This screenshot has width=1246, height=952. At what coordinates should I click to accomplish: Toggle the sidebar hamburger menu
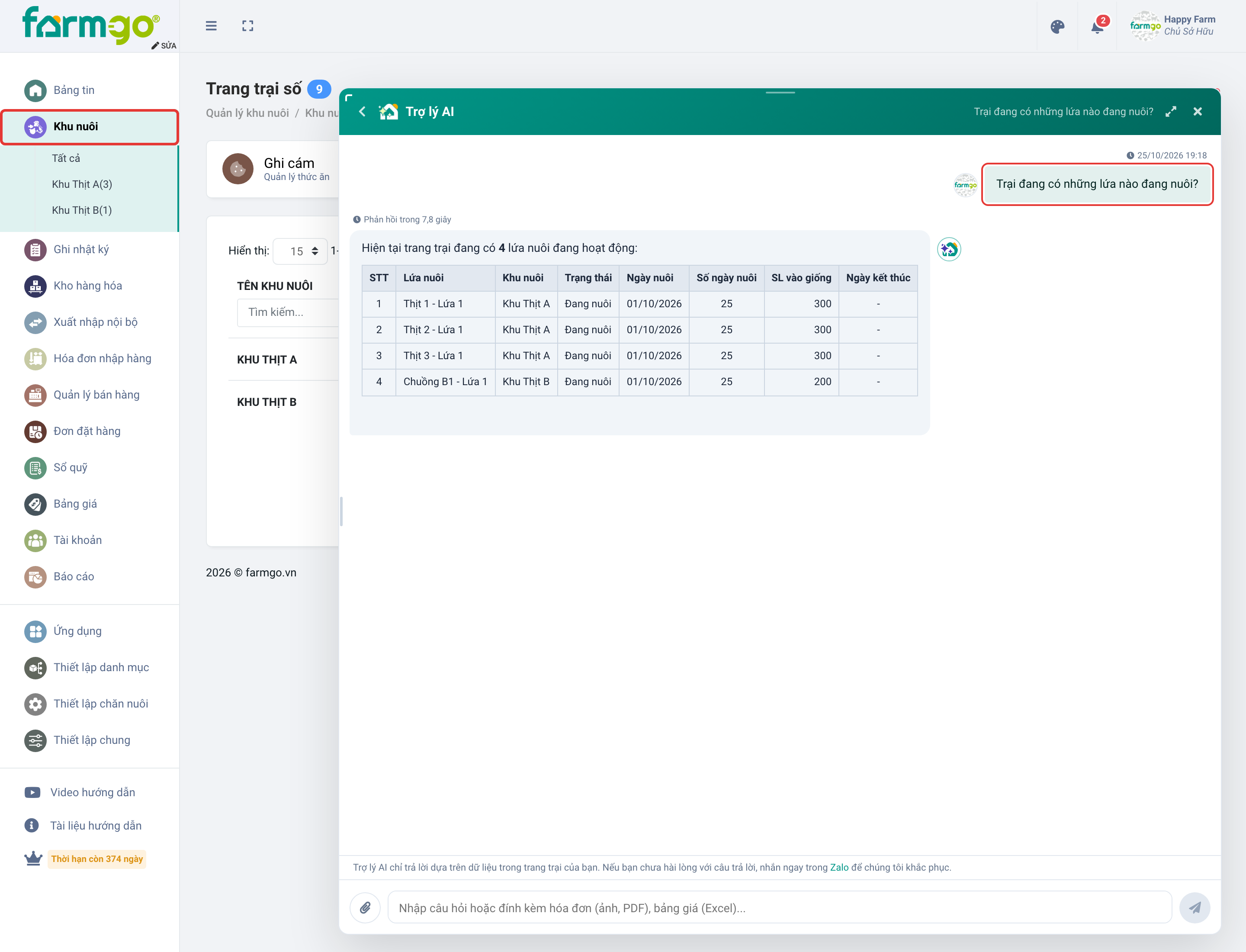click(x=211, y=26)
